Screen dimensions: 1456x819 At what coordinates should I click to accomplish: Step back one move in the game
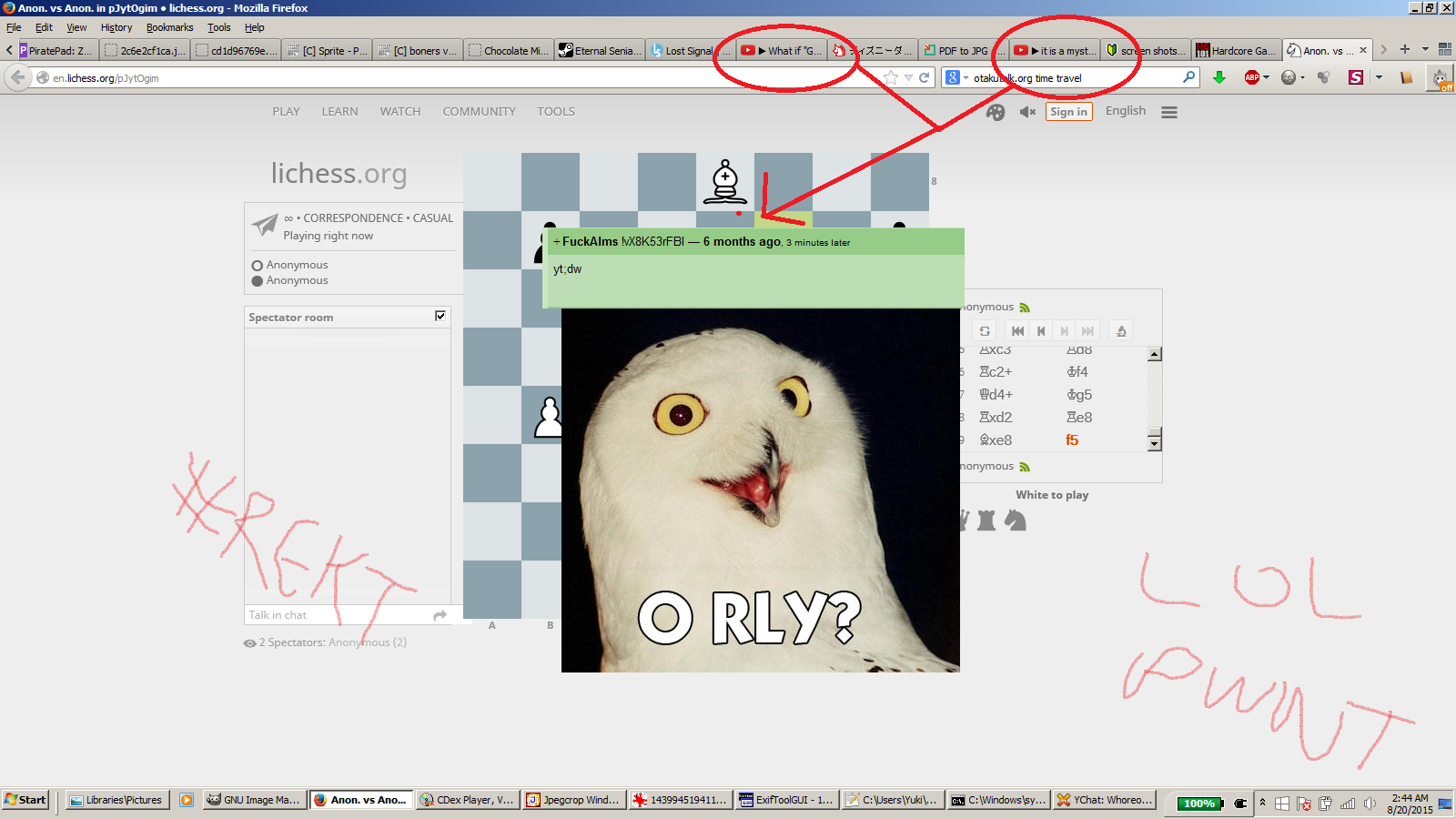pyautogui.click(x=1041, y=330)
